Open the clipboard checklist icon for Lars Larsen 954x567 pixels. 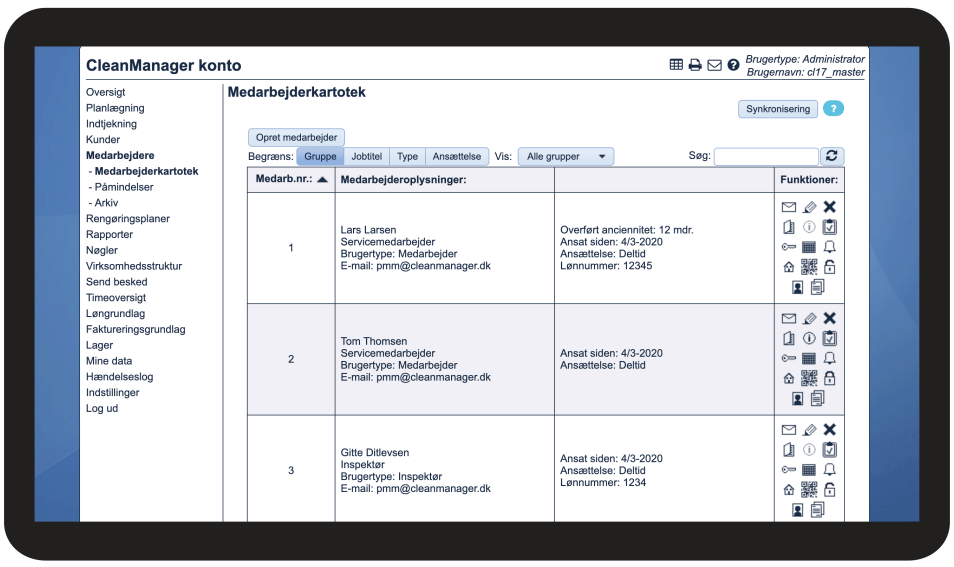[x=829, y=227]
